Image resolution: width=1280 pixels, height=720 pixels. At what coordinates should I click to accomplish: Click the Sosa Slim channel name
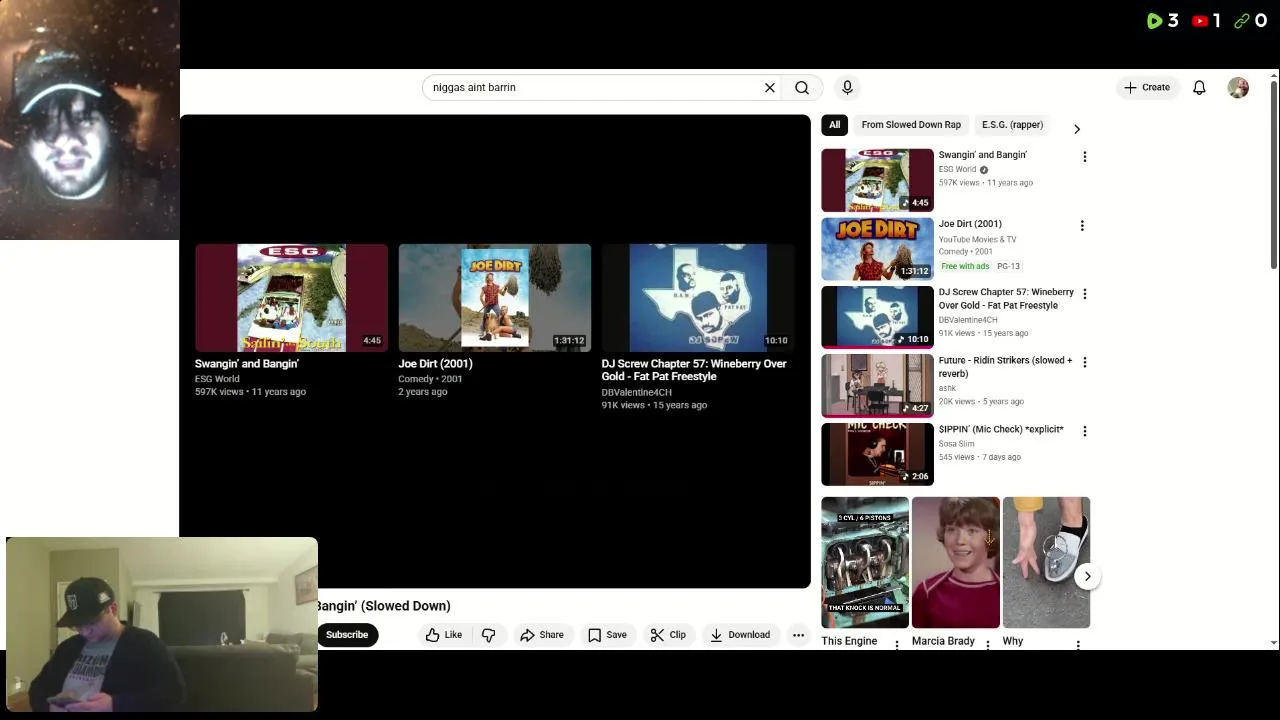coord(956,444)
